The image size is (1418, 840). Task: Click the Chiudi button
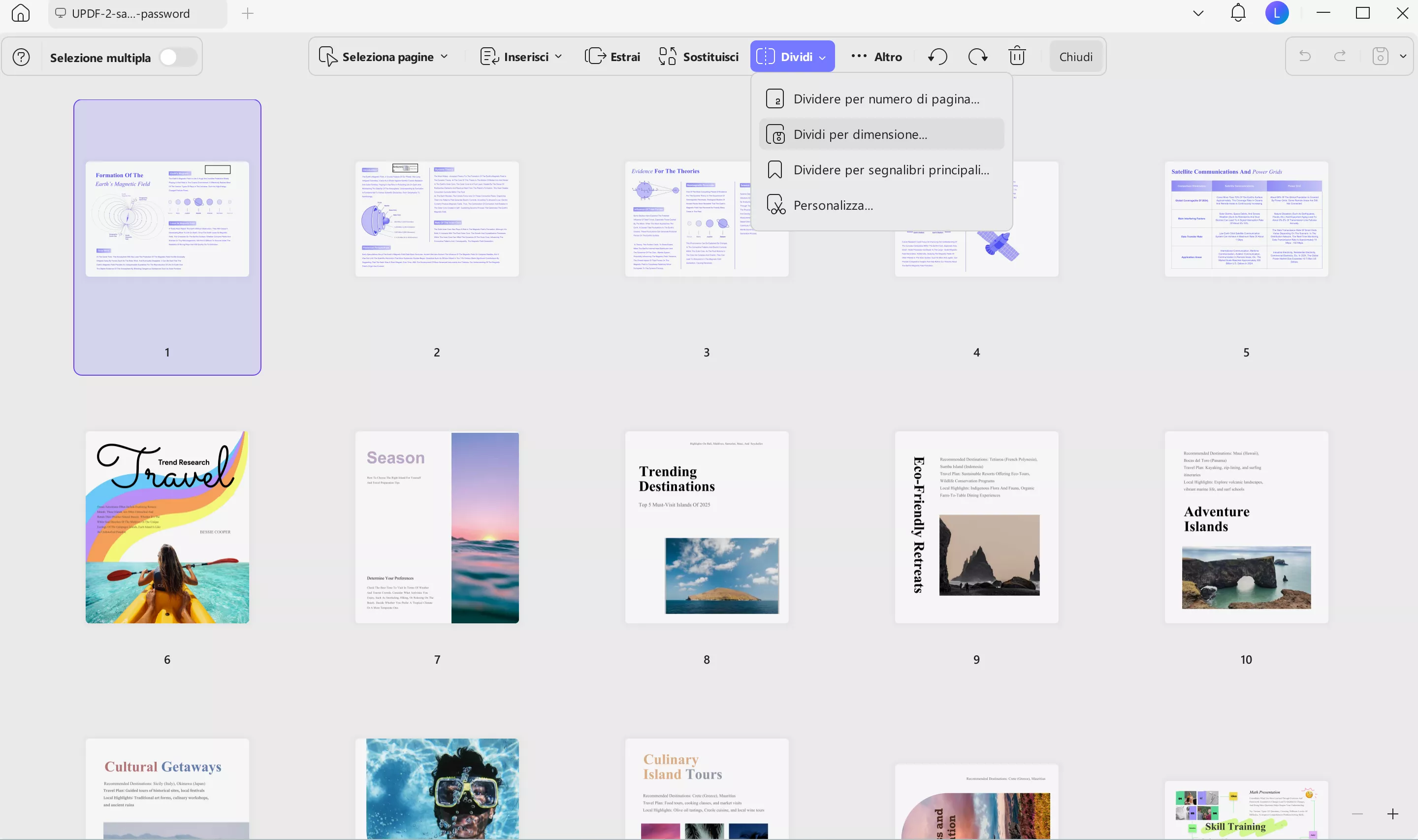point(1076,57)
